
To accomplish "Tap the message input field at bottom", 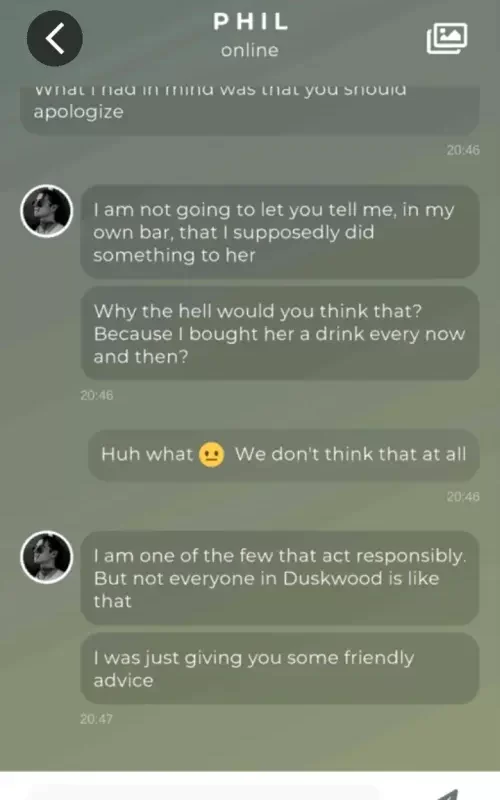I will click(204, 794).
